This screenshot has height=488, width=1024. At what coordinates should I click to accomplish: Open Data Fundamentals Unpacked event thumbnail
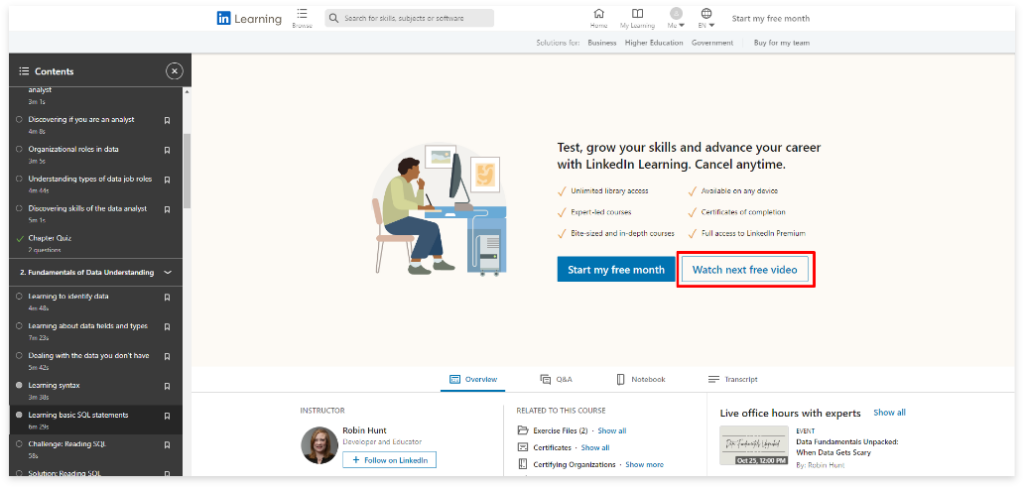tap(754, 446)
